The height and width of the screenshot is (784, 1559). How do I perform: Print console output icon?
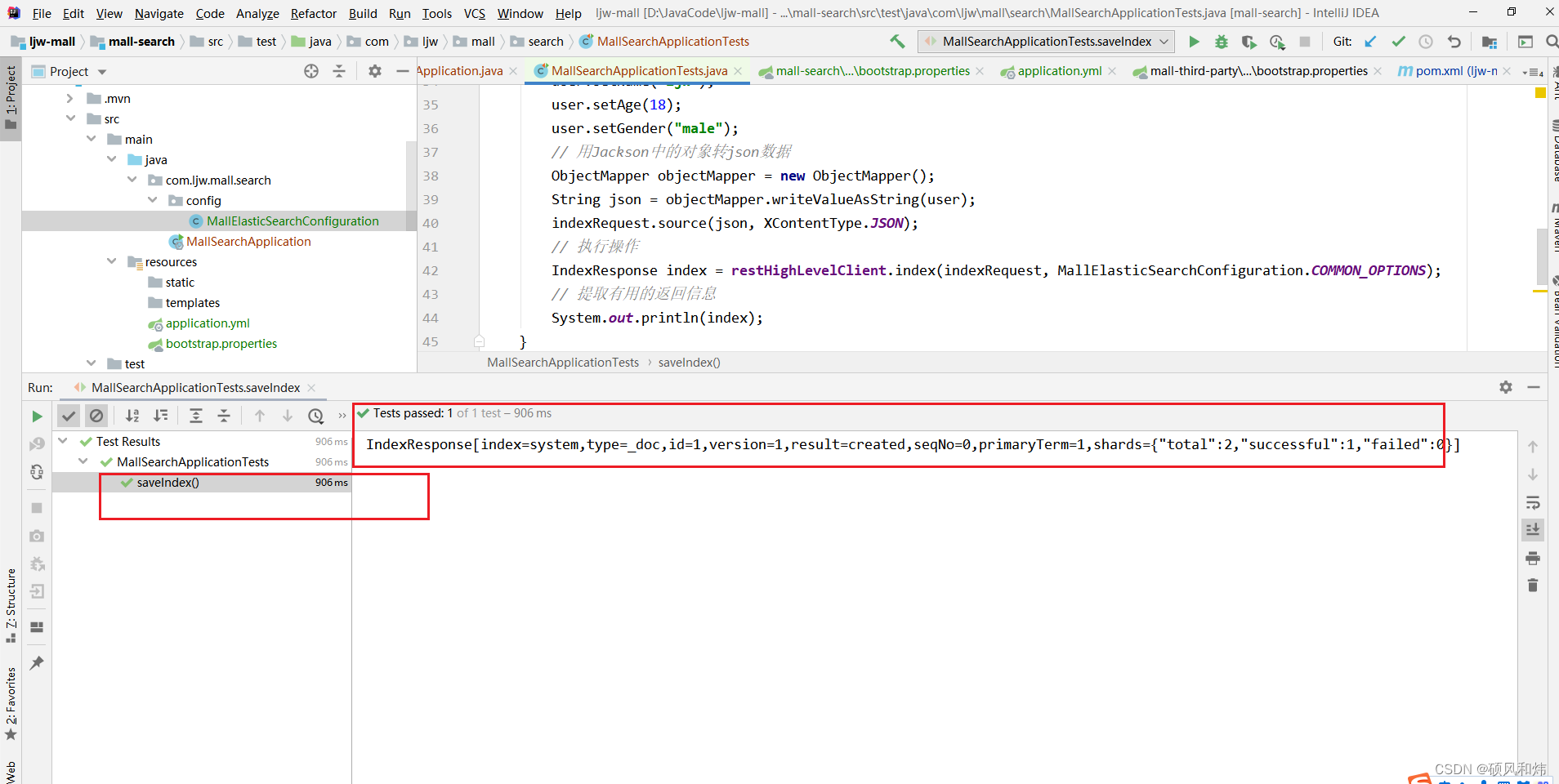(1533, 558)
